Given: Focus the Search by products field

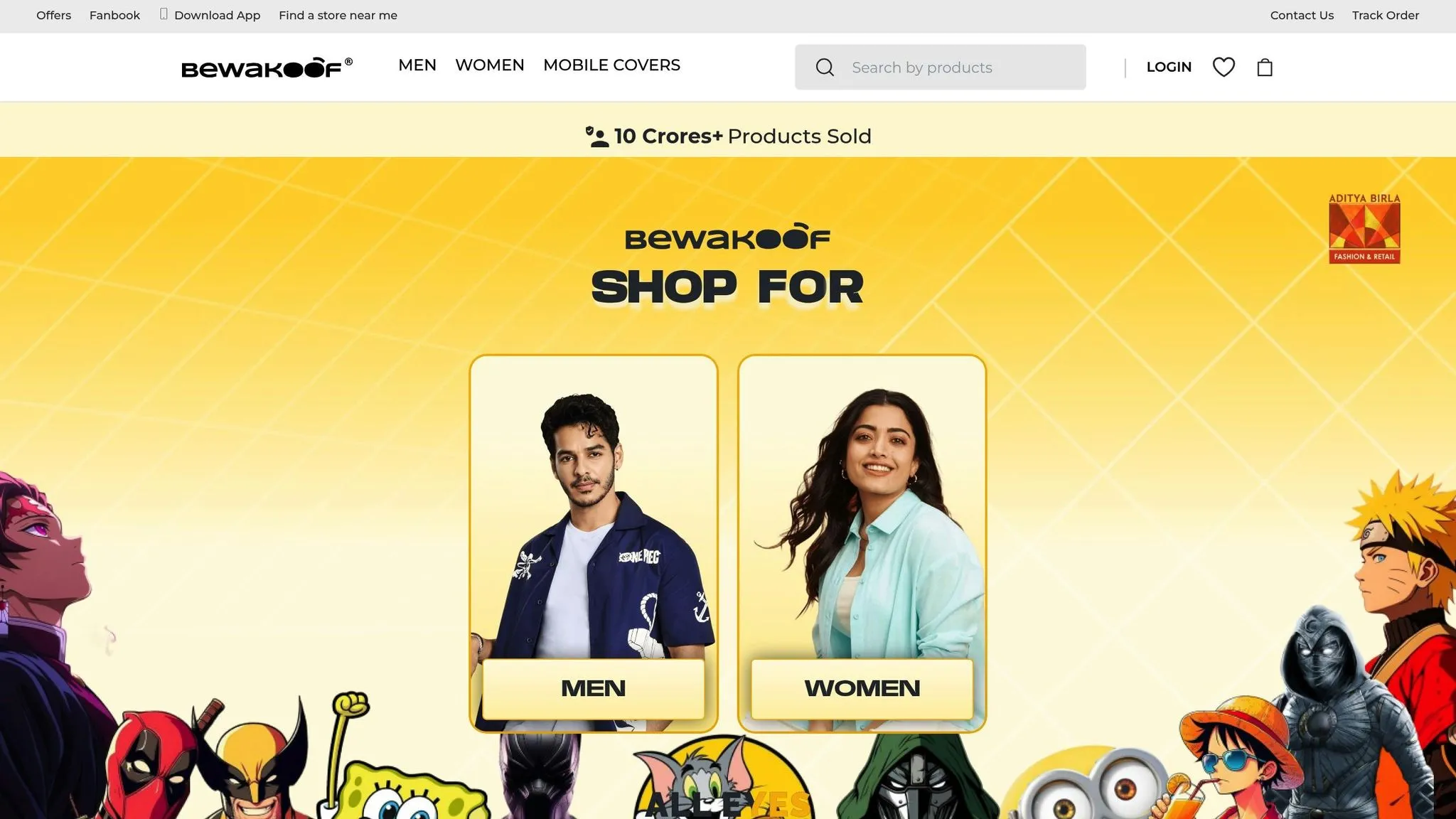Looking at the screenshot, I should 940,68.
